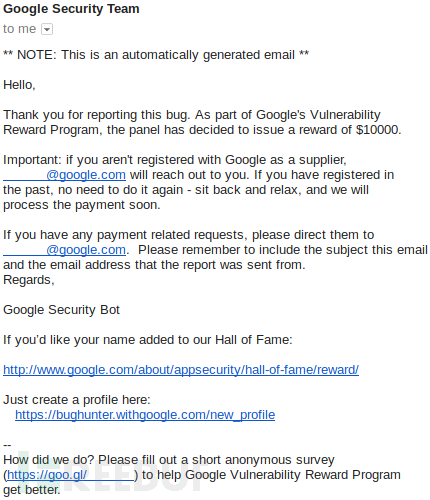Expand recipient details arrow beside "to me"
This screenshot has height=500, width=430.
pyautogui.click(x=47, y=29)
